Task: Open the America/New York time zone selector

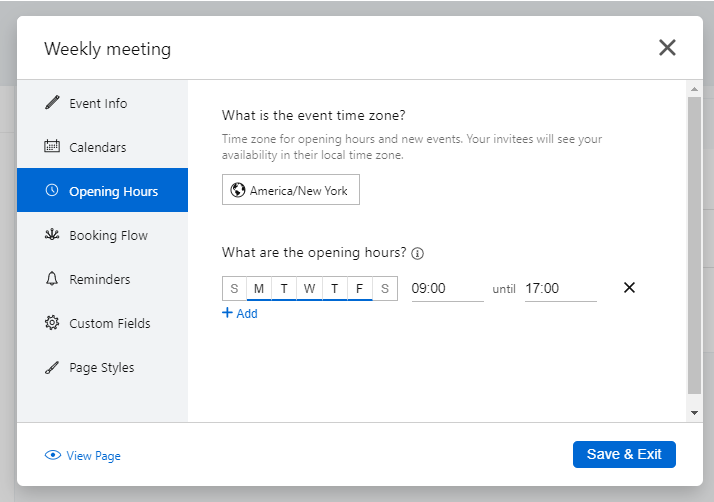Action: click(290, 190)
